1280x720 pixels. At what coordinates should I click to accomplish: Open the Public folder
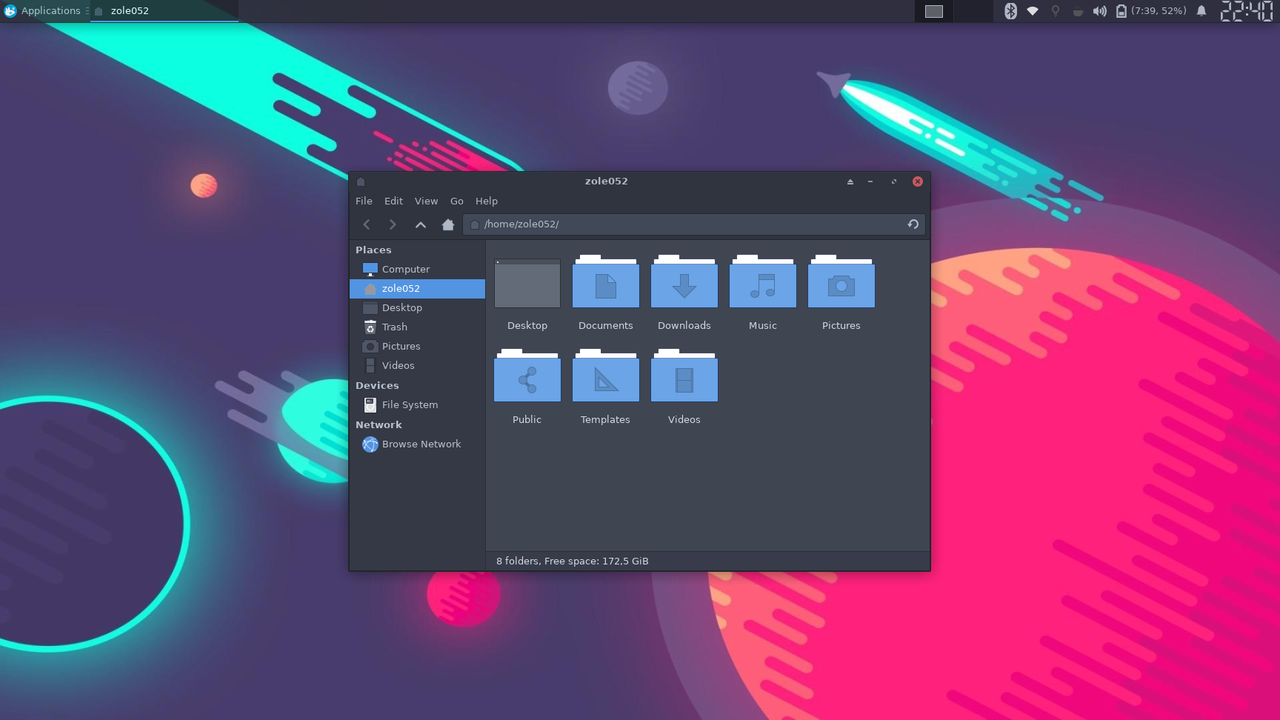(x=527, y=377)
